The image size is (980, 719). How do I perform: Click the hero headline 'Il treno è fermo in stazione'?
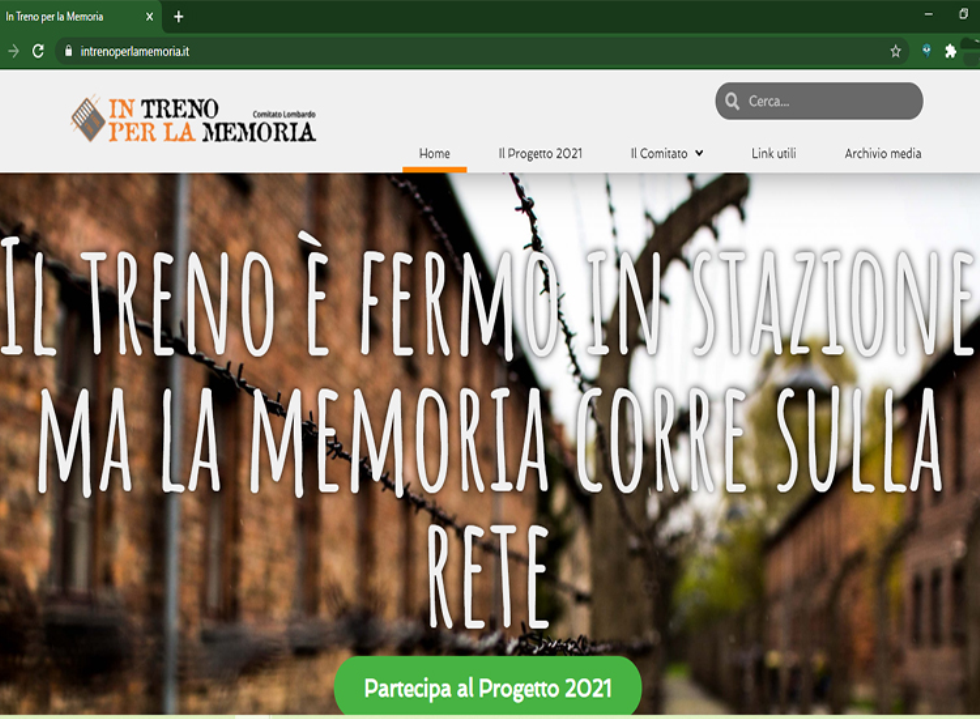tap(488, 298)
